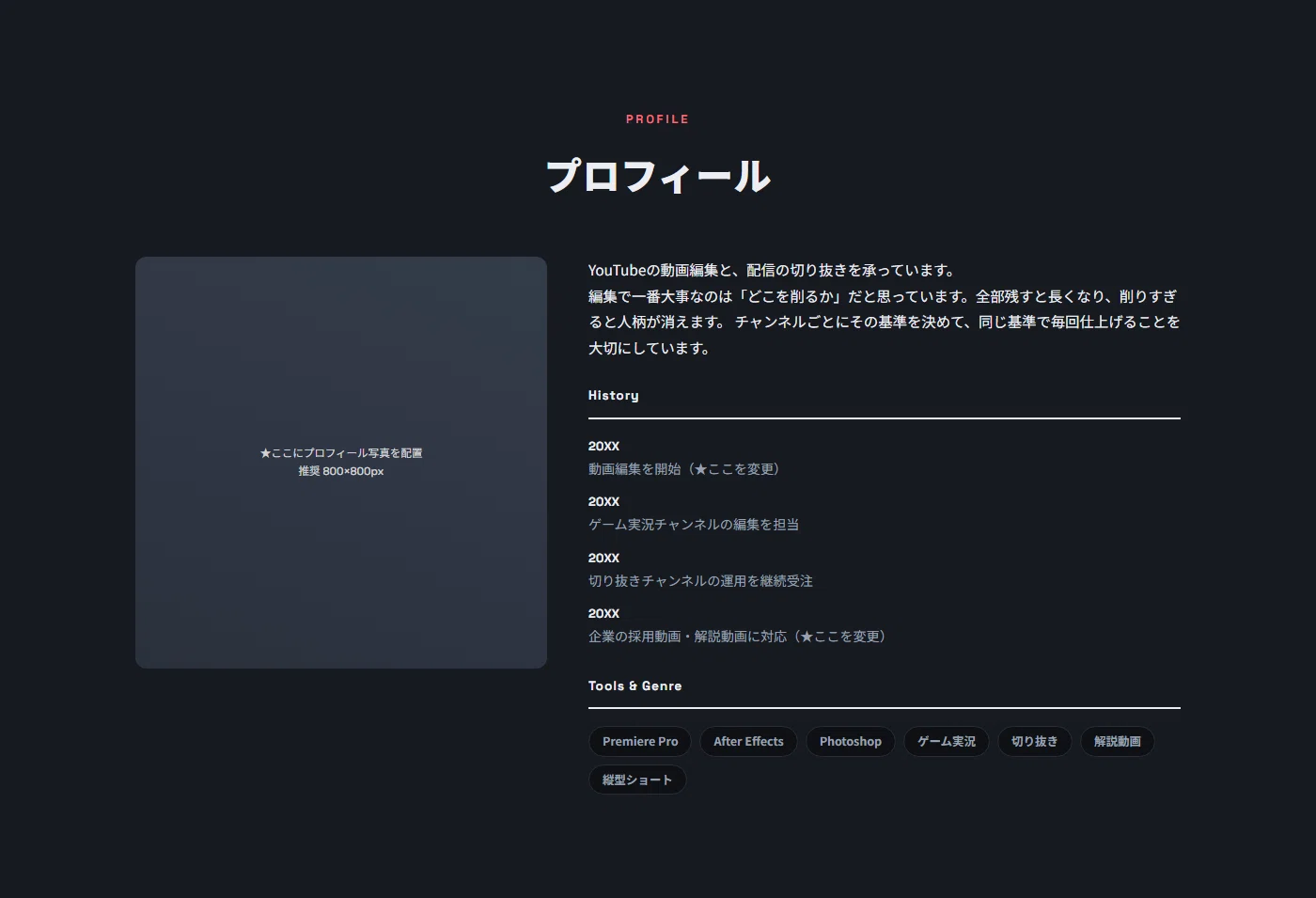Click the Tools & Genre subheading
This screenshot has width=1316, height=898.
coord(635,686)
